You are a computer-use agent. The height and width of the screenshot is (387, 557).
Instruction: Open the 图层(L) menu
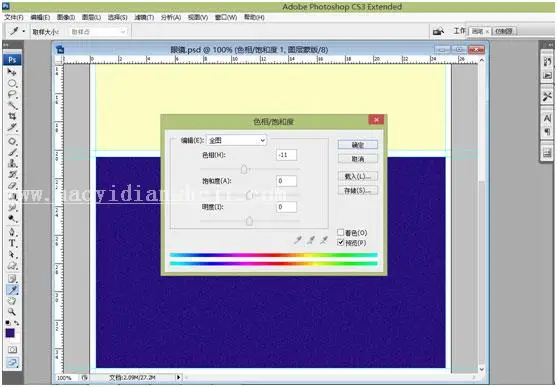coord(91,17)
